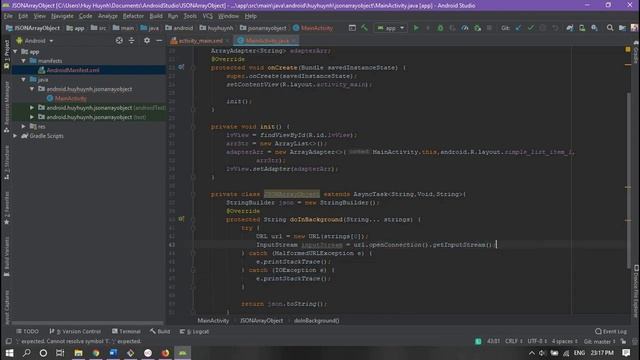Collapse the android.huyhuynh.jsonarrayobject main package
640x360 pixels.
(x=32, y=89)
